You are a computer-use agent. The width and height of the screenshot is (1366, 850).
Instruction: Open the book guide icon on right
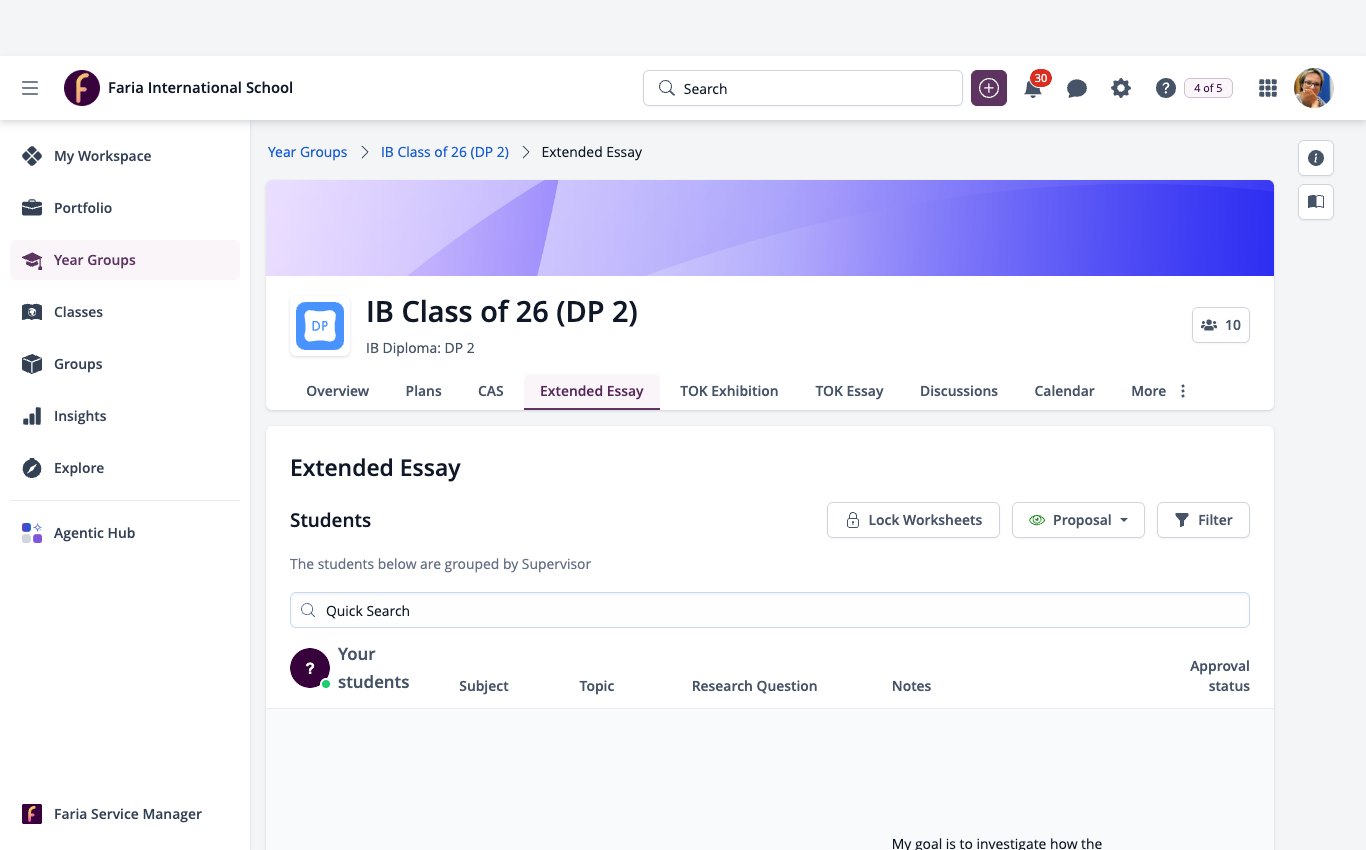click(1316, 202)
